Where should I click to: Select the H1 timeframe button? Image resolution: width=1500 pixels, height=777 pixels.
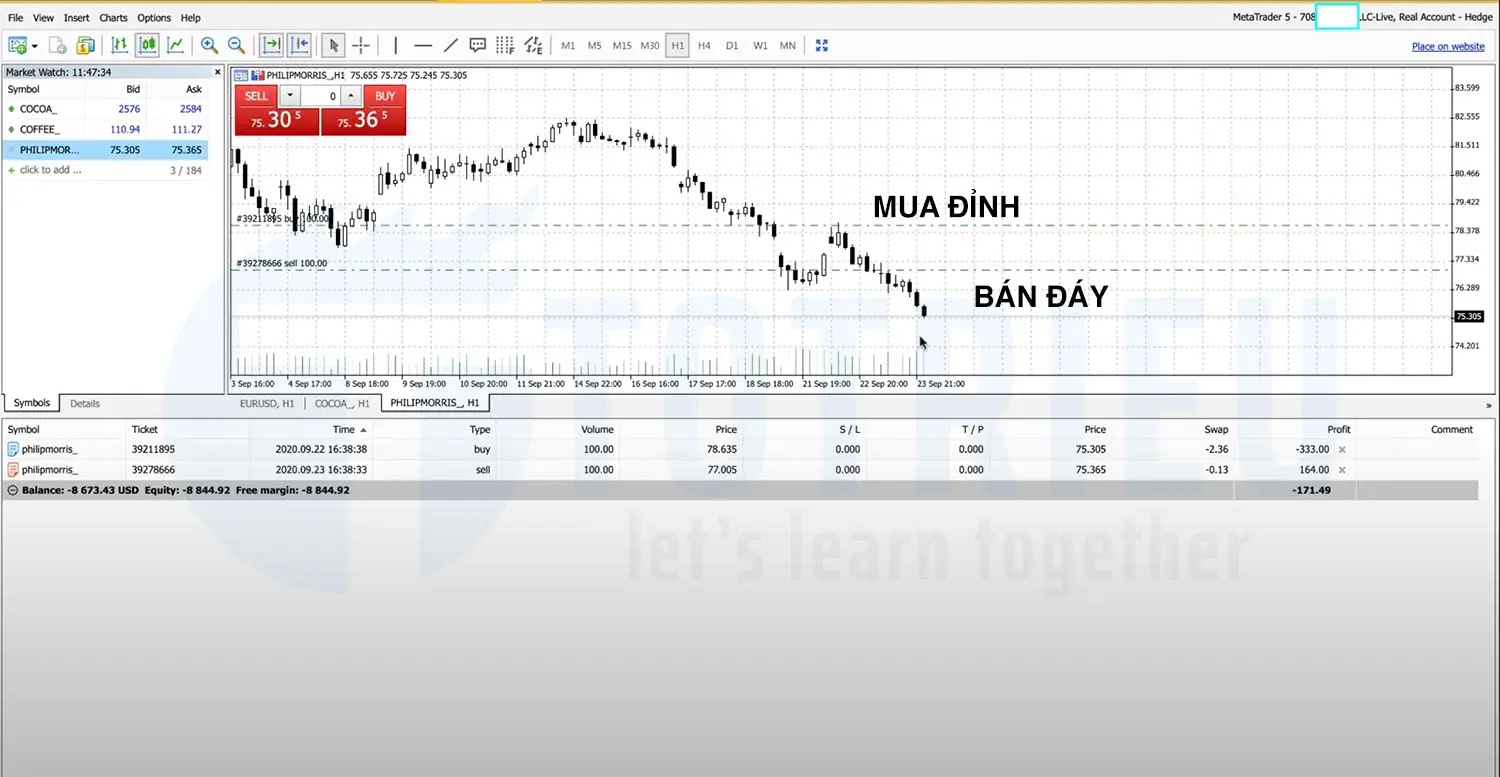click(x=677, y=46)
